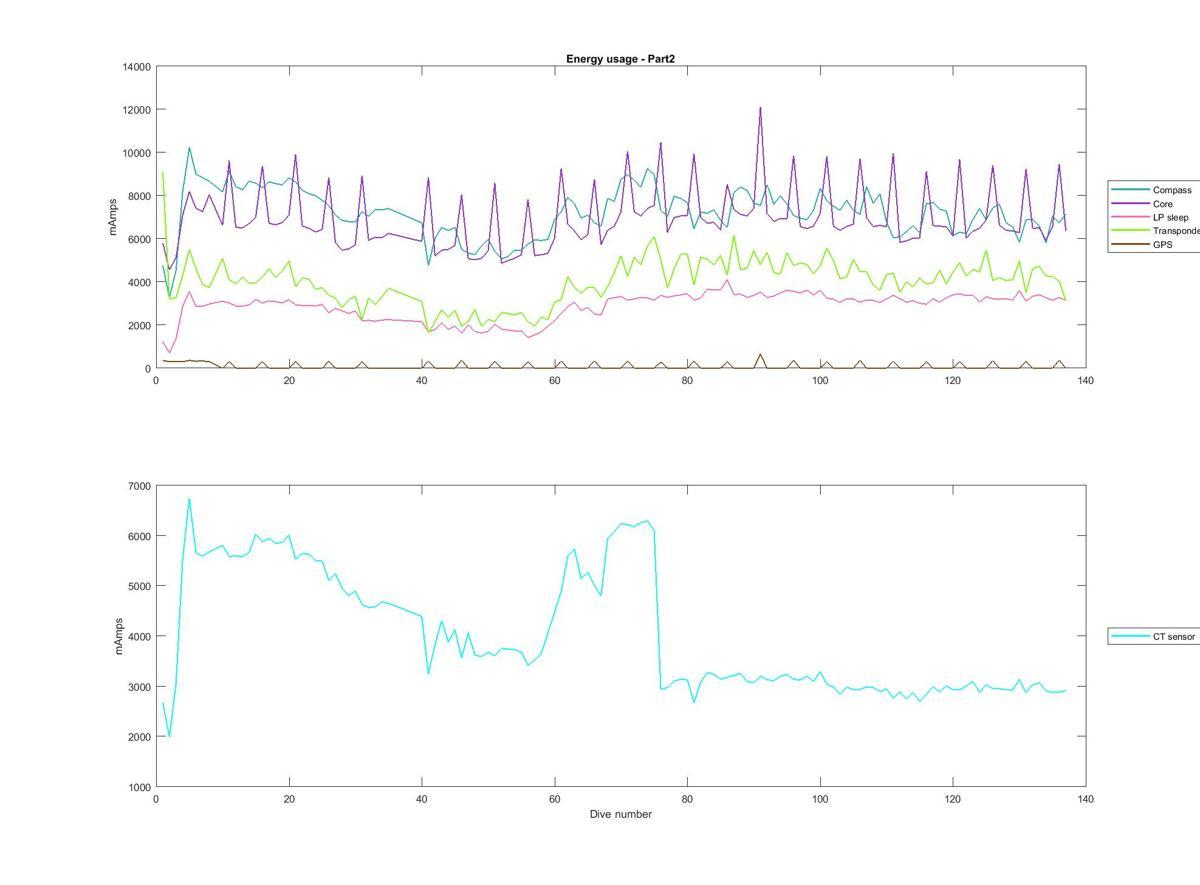Click the 12000 y-axis tick label
The image size is (1200, 885).
pos(136,110)
